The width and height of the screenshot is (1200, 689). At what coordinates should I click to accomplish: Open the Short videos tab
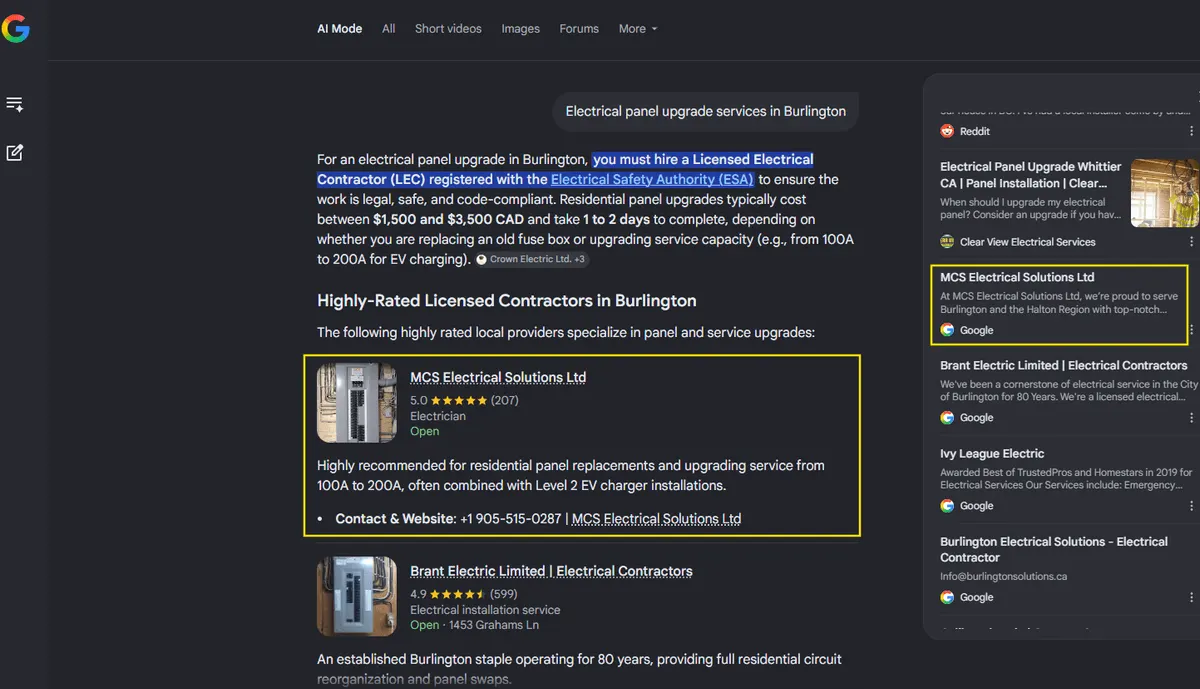pos(448,29)
